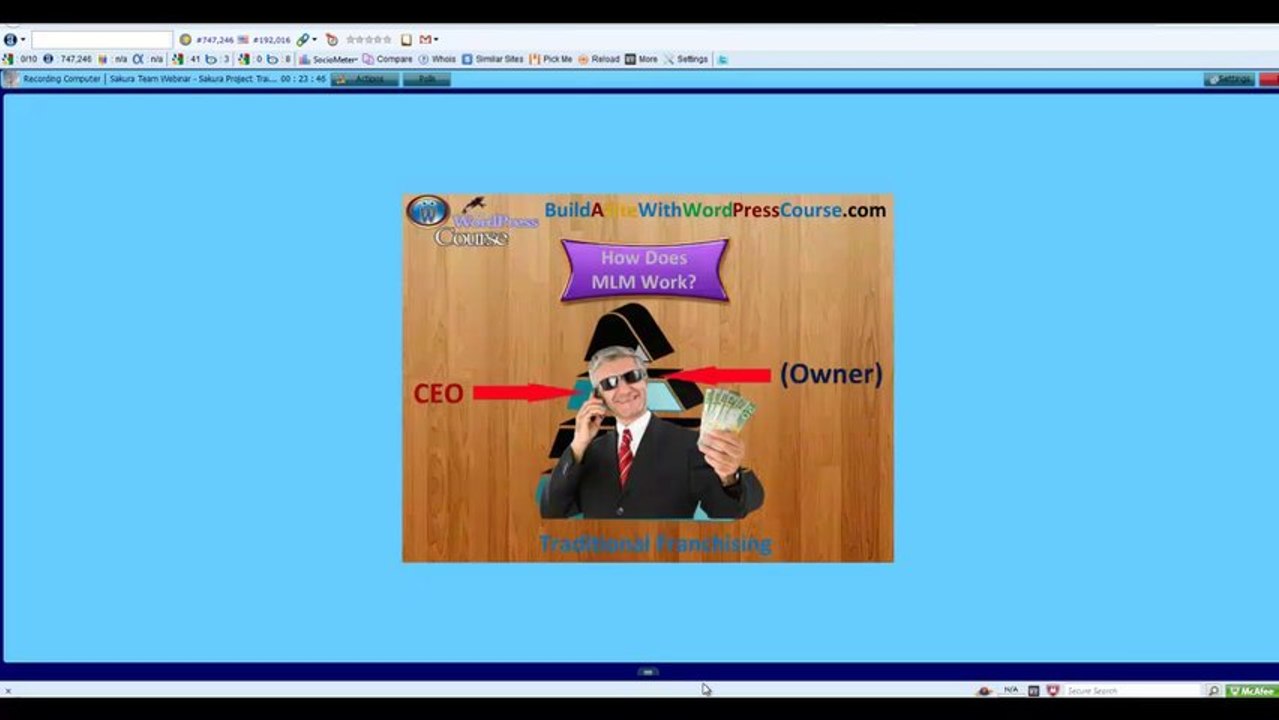Click the small handle on bottom dark bar

click(x=647, y=672)
